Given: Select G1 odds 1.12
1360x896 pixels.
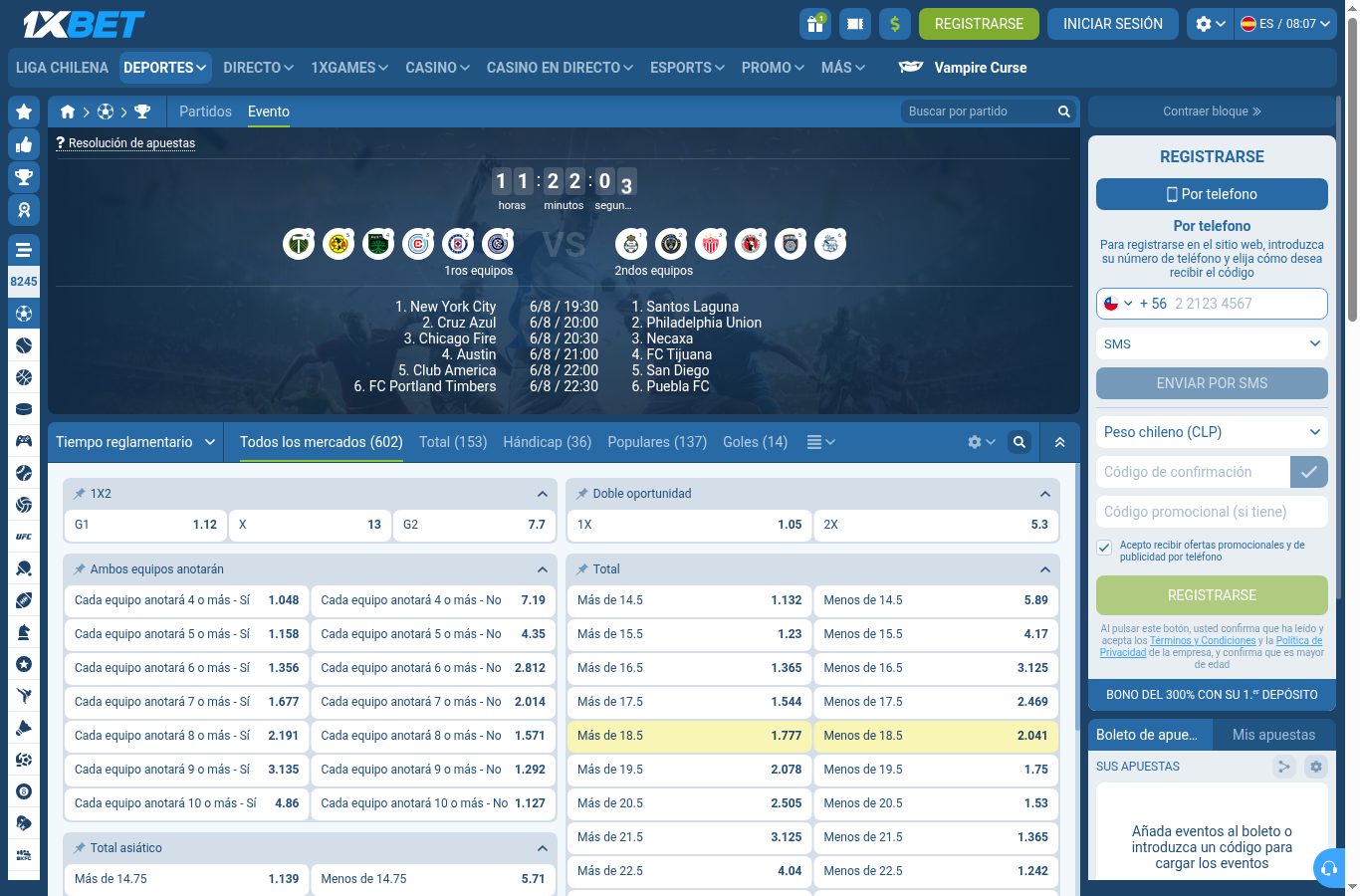Looking at the screenshot, I should tap(145, 525).
